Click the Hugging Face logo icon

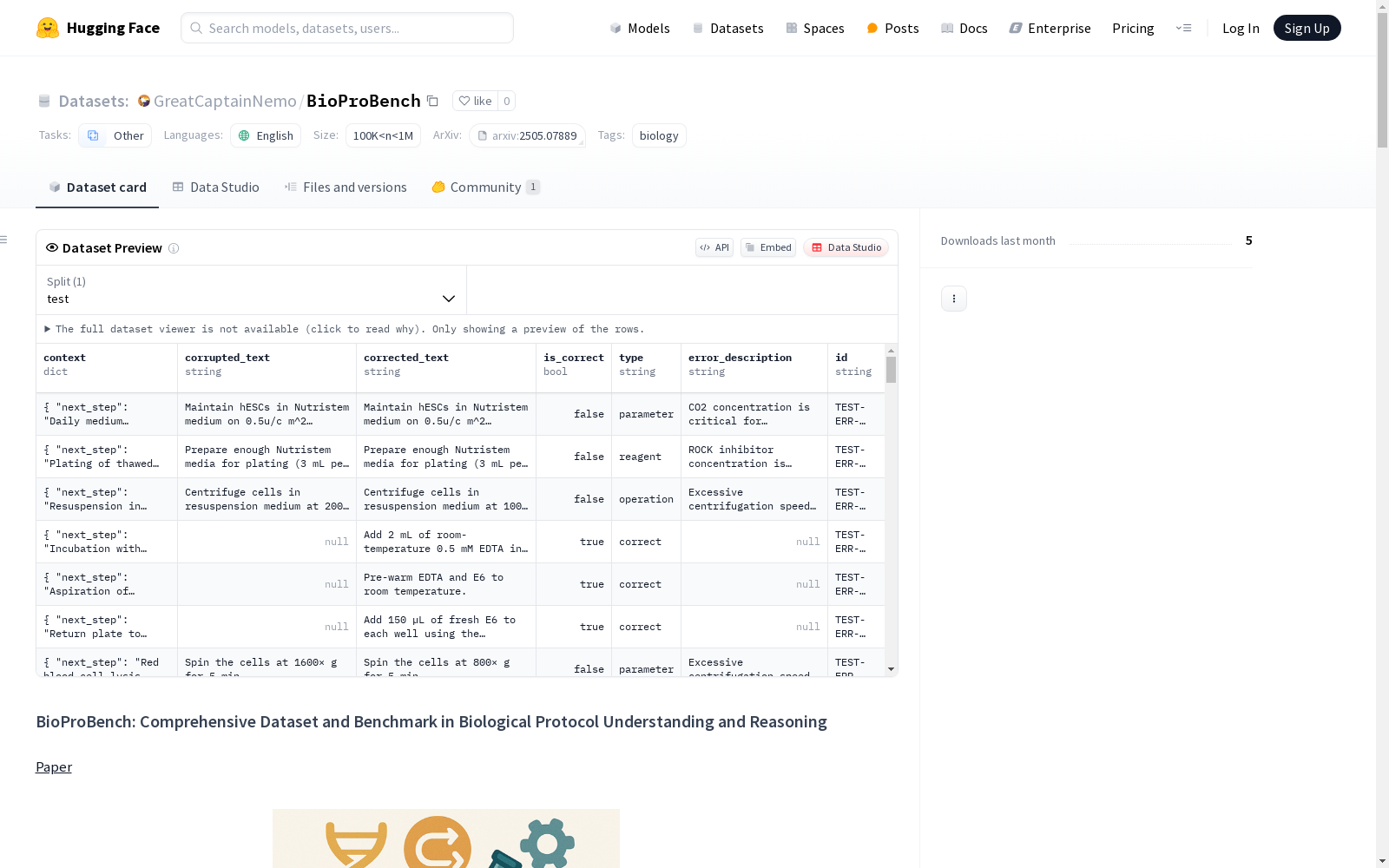point(48,28)
